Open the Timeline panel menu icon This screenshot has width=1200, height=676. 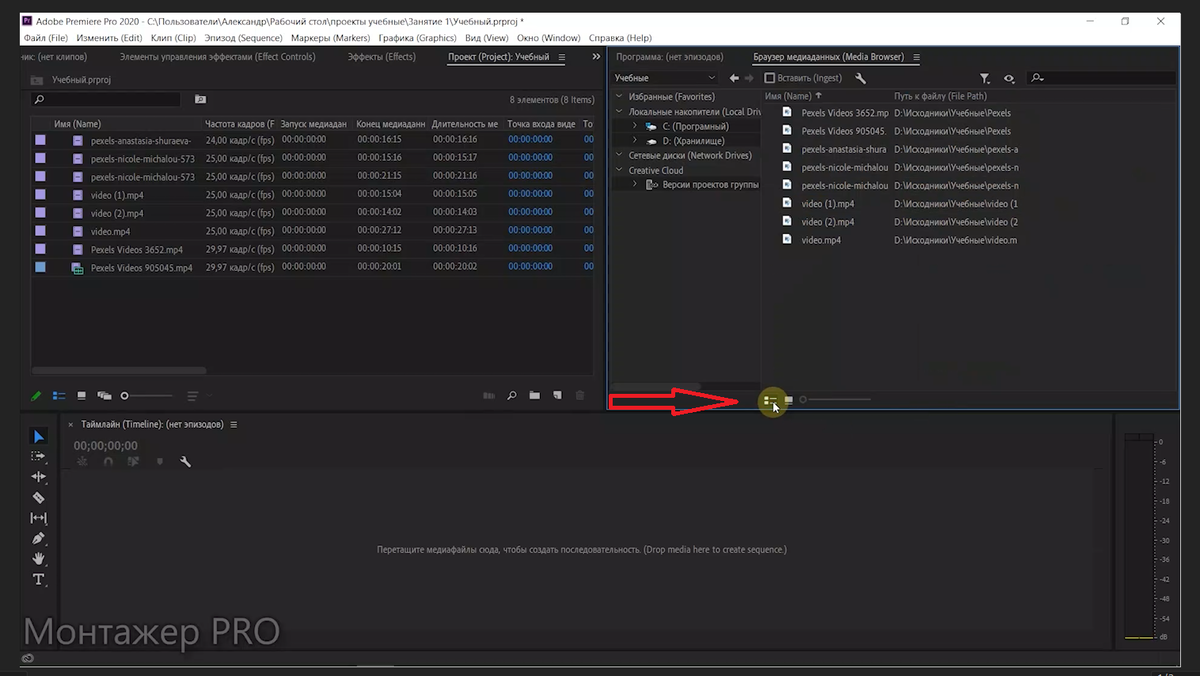click(x=234, y=425)
